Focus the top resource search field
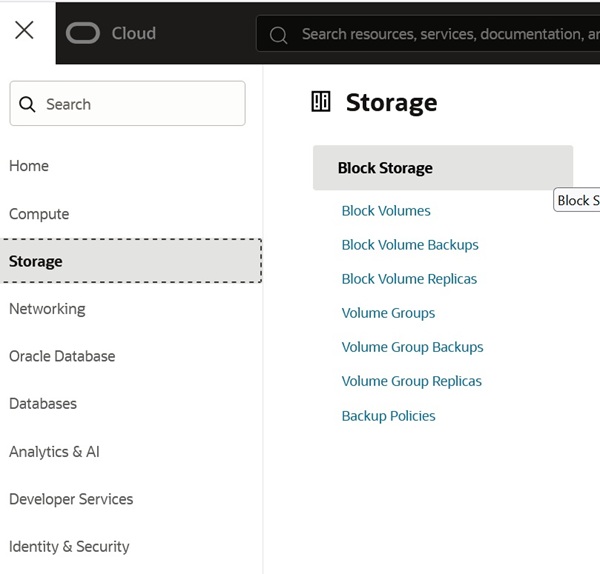Screen dimensions: 600x574 (x=429, y=34)
